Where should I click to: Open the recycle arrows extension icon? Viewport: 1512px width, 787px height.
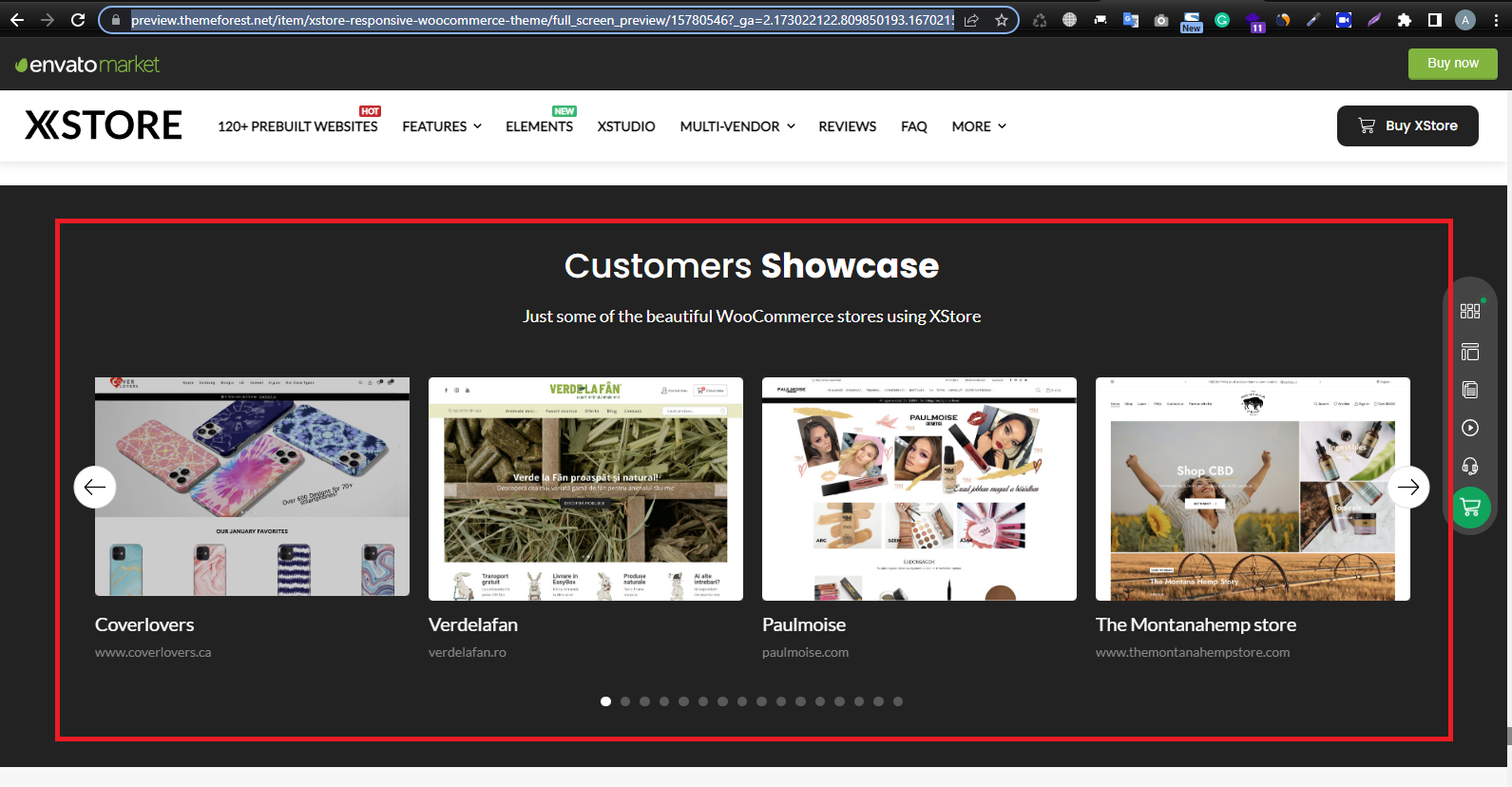1040,20
